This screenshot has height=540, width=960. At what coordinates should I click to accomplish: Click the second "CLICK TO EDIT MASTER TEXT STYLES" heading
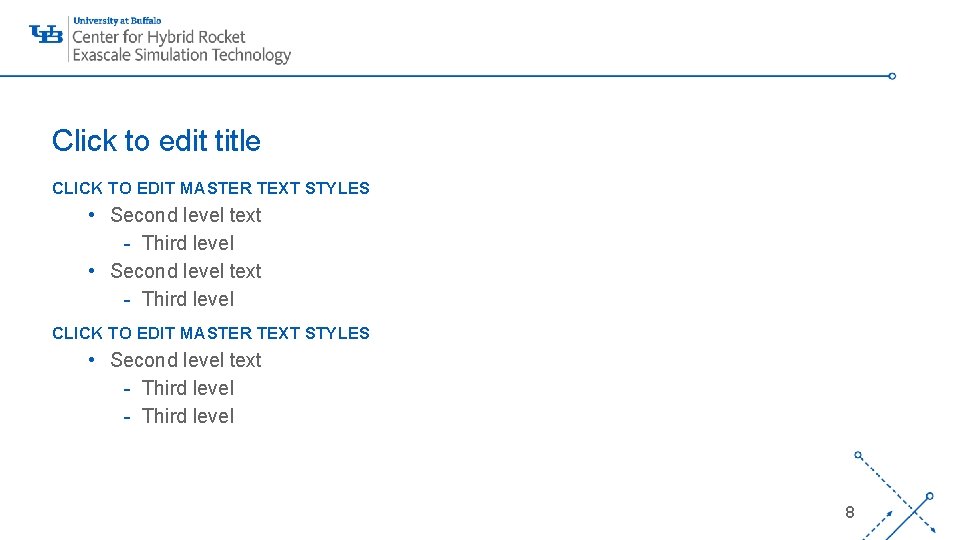click(x=211, y=333)
